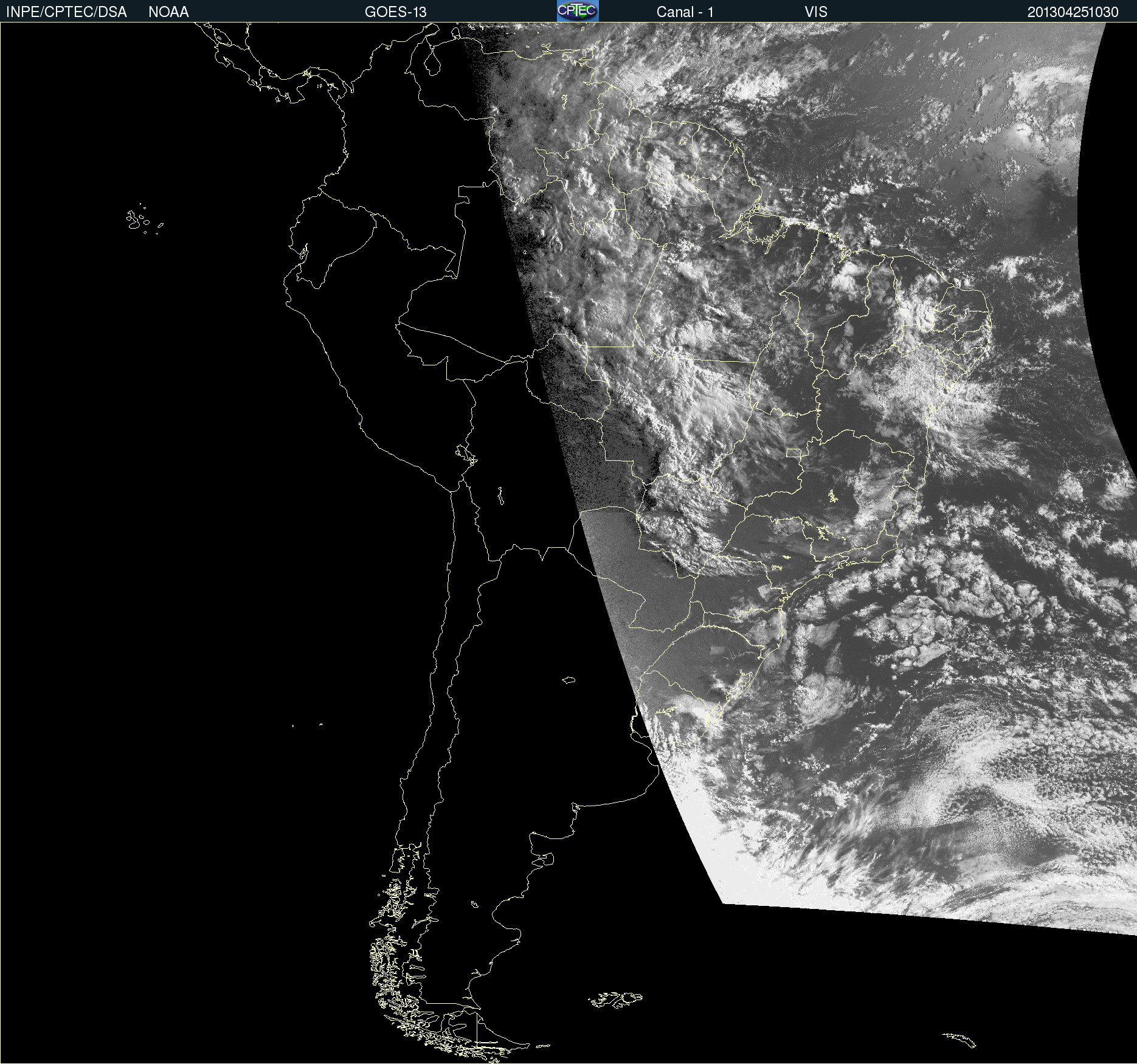The image size is (1137, 1064).
Task: Click the 201304251030 timestamp
Action: point(1073,12)
